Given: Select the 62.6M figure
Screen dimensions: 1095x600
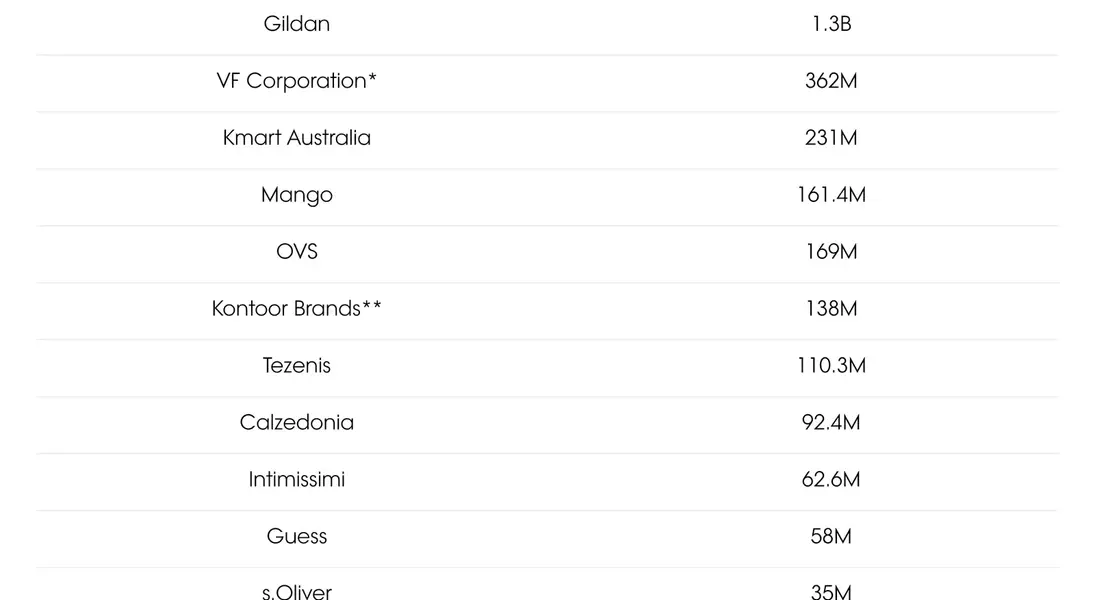Looking at the screenshot, I should (831, 480).
